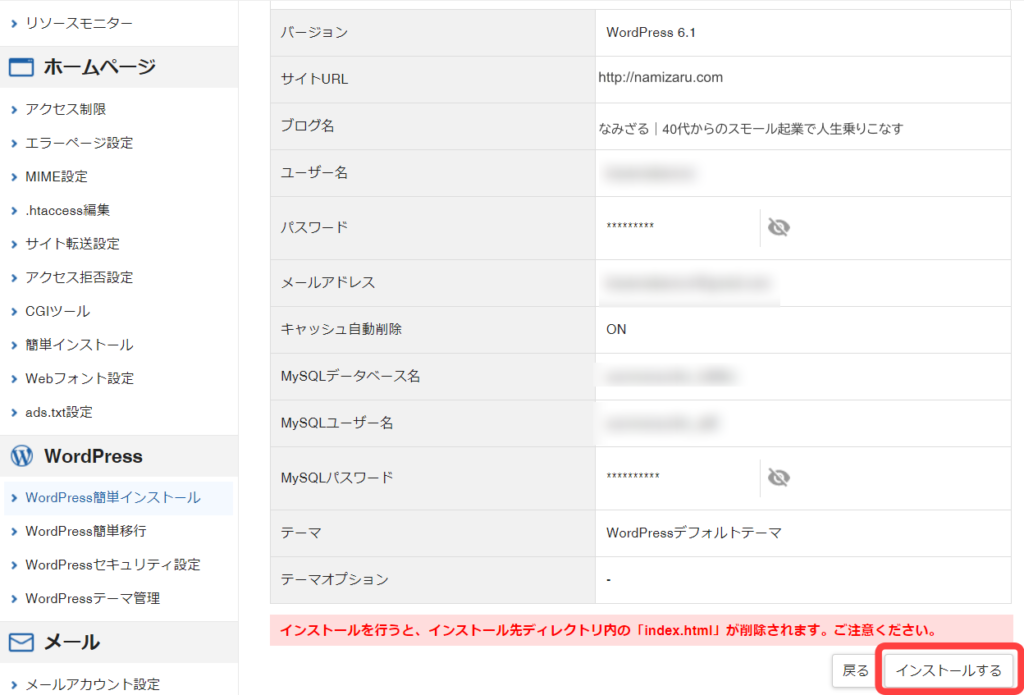
Task: Open 簡単インストール in ホームページ section
Action: coord(78,344)
